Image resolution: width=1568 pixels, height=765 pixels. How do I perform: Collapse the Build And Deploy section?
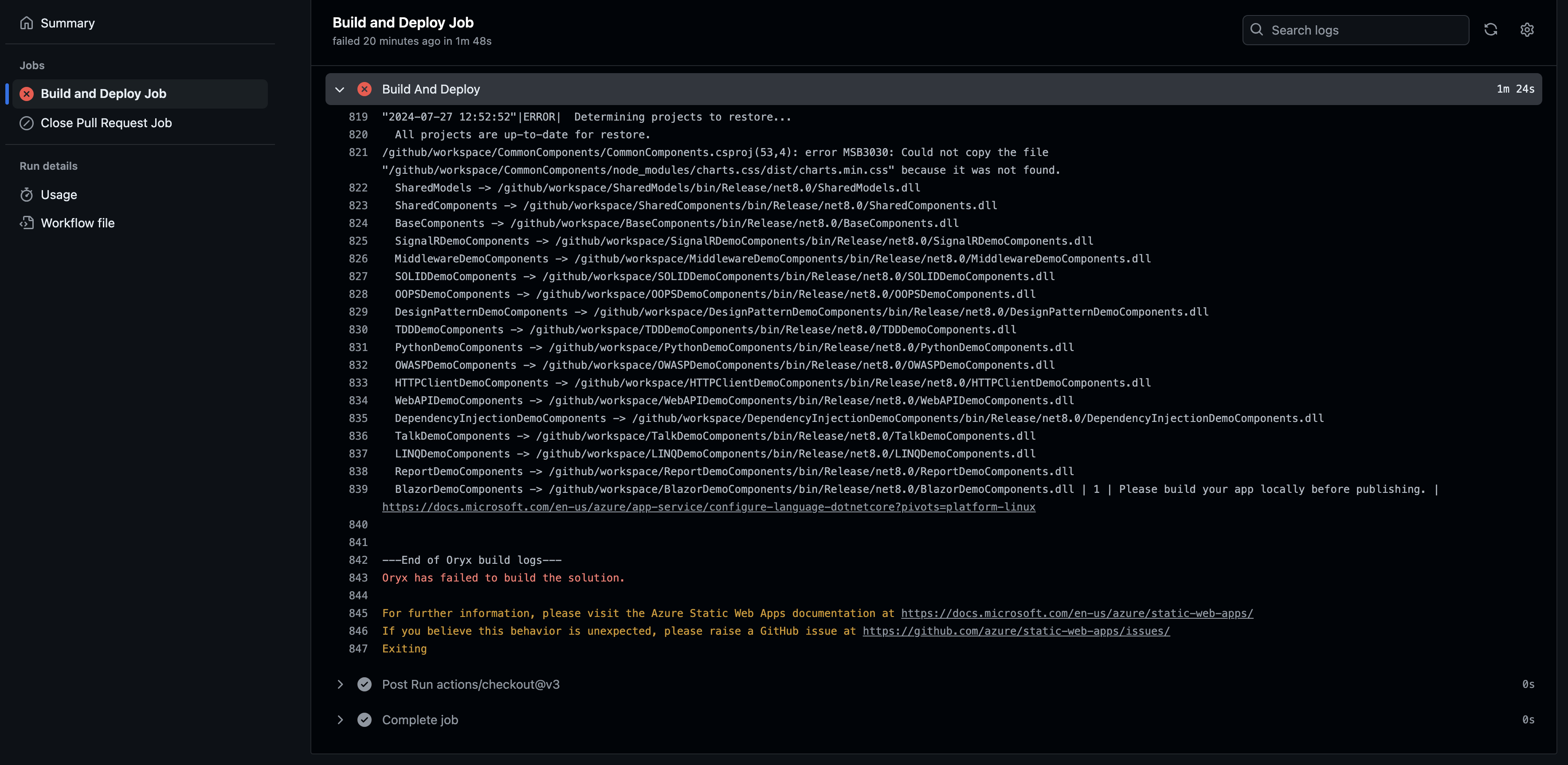338,89
